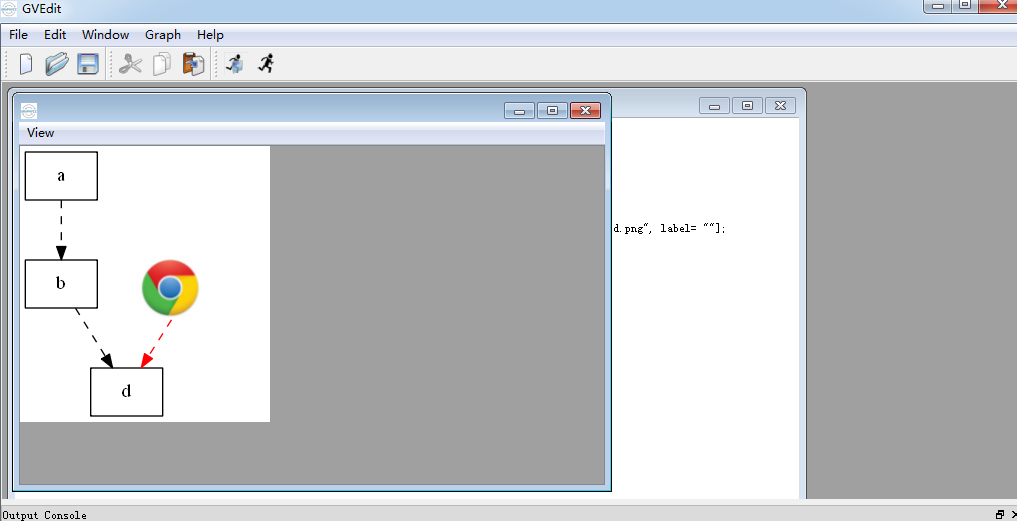Viewport: 1017px width, 521px height.
Task: Maximize the background editor window
Action: click(747, 106)
